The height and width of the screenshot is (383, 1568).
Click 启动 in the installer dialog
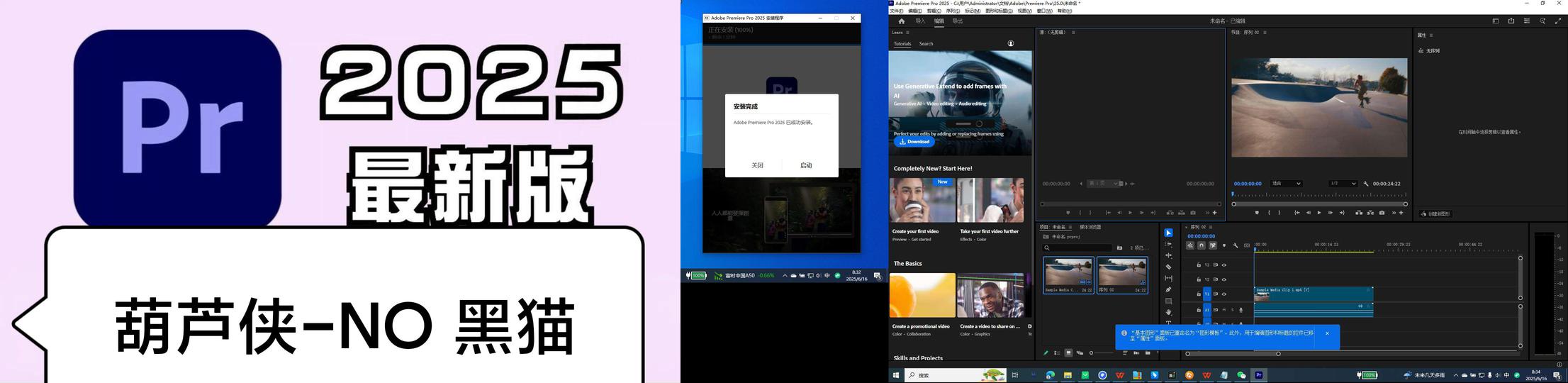click(806, 165)
